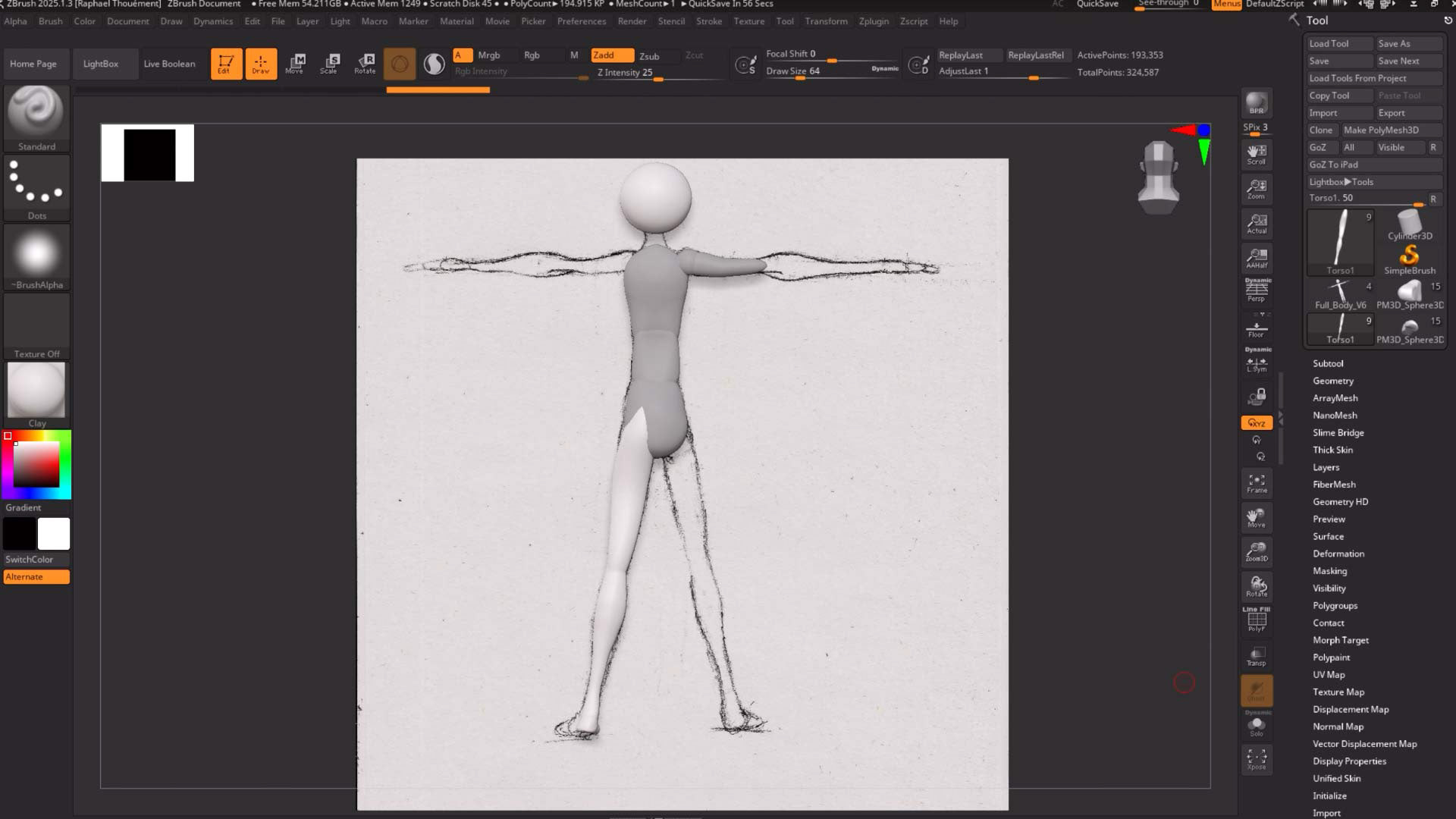This screenshot has height=819, width=1456.
Task: Toggle the Transp transparency button
Action: click(1257, 656)
